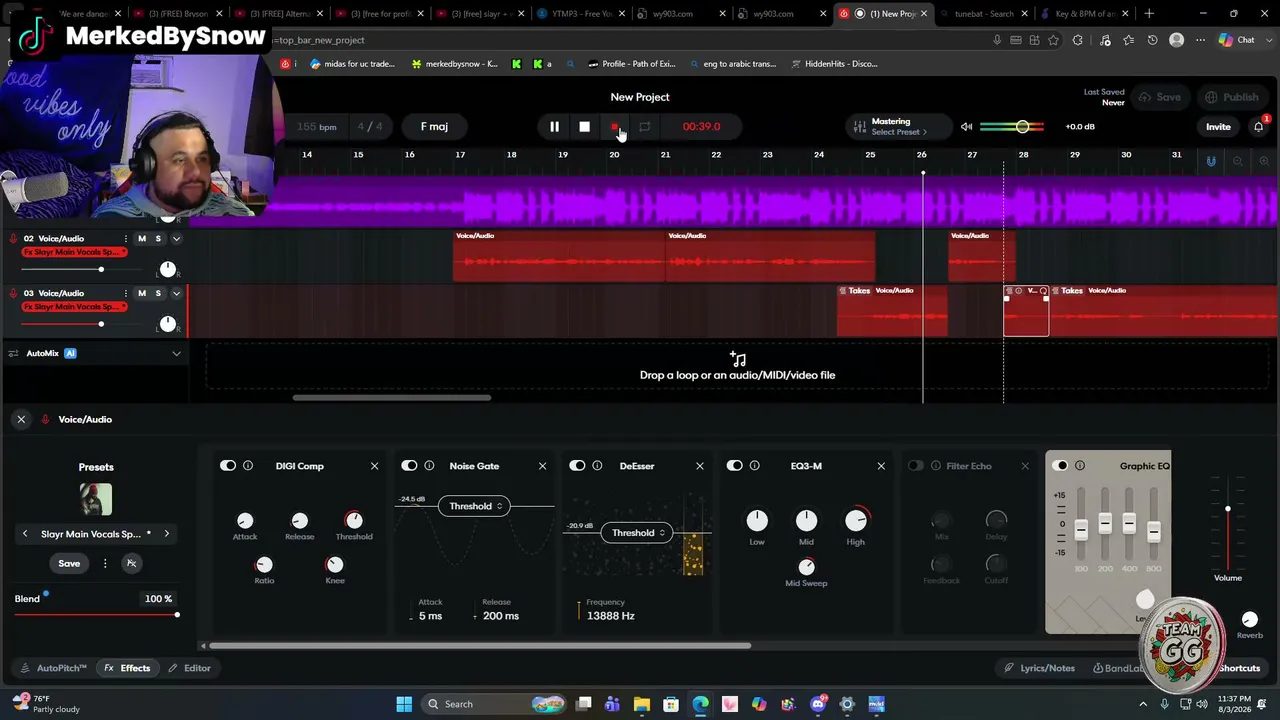Screen dimensions: 1280x720
Task: Solo track 03 Voice/Audio
Action: point(157,293)
